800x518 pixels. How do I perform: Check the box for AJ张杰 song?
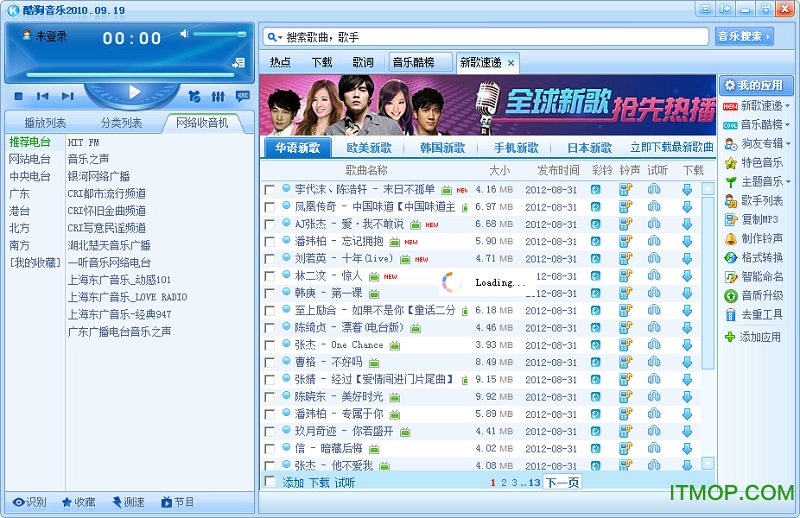point(270,225)
